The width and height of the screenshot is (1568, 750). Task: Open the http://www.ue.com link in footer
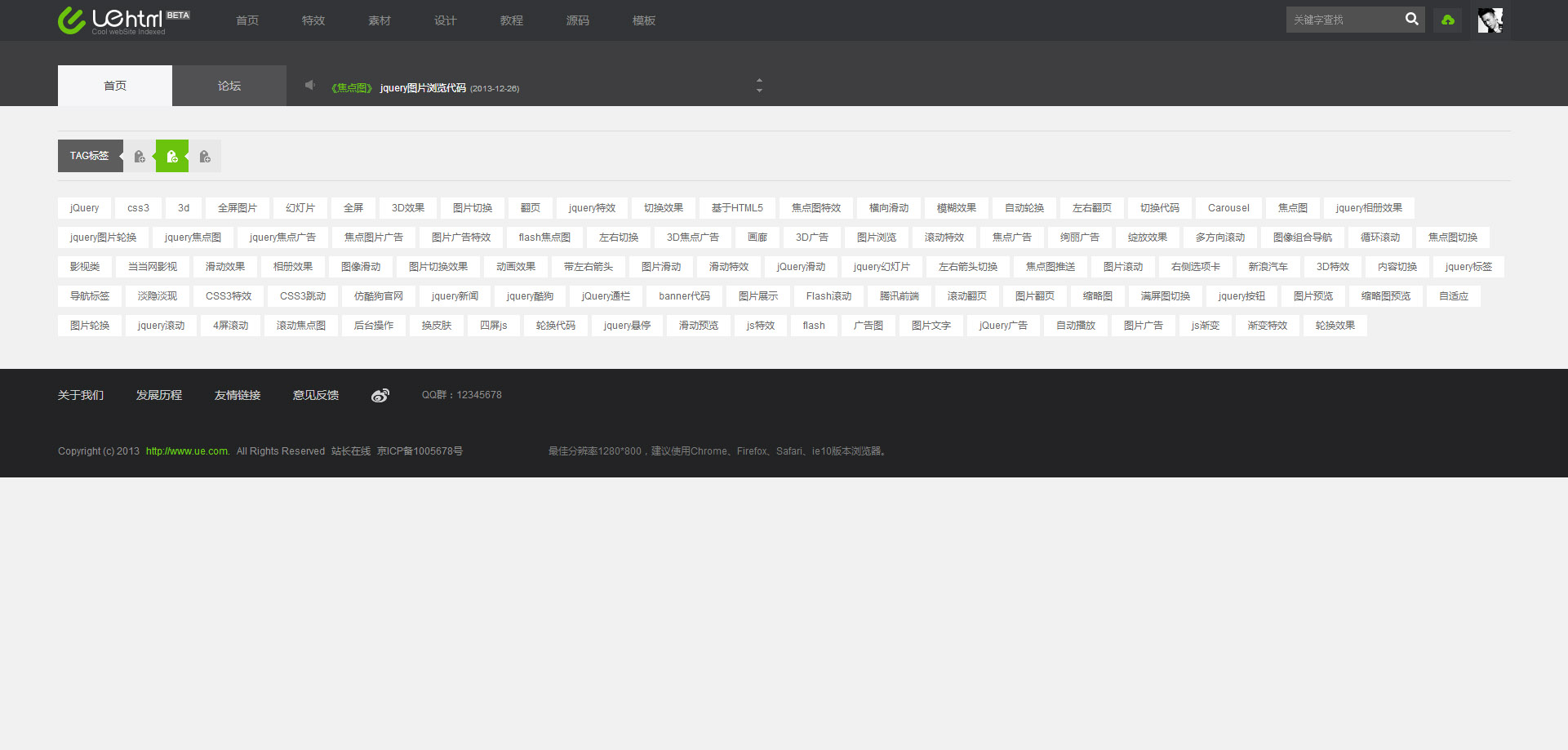click(187, 451)
